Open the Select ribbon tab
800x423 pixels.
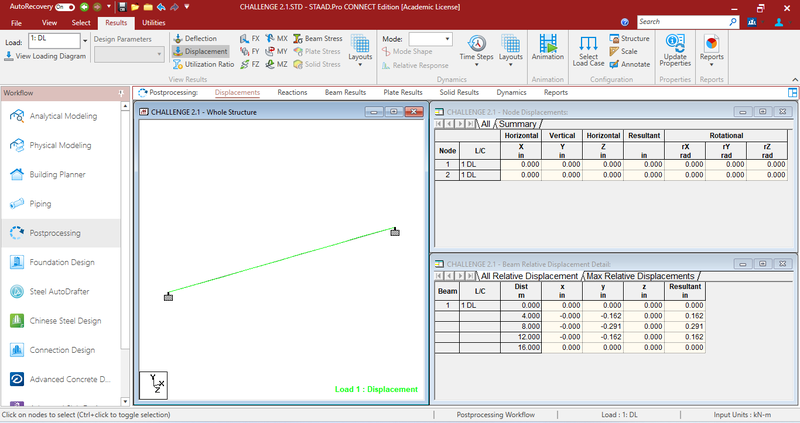[x=81, y=23]
